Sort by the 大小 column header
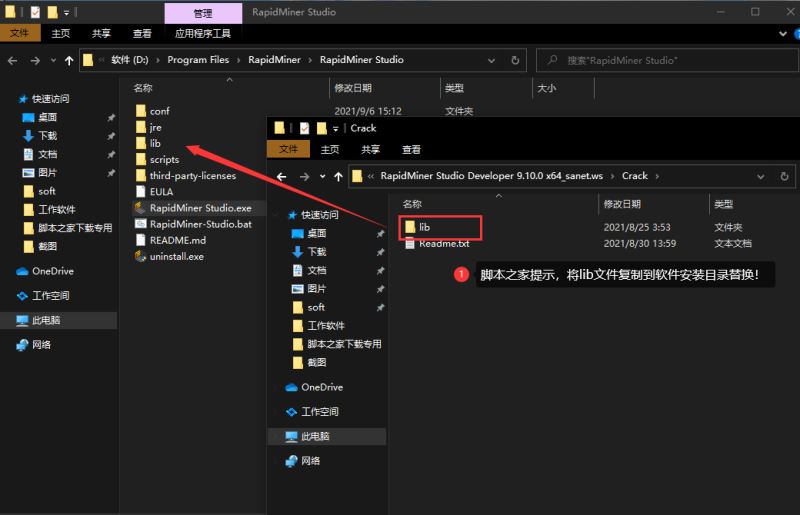This screenshot has height=515, width=800. coord(546,88)
